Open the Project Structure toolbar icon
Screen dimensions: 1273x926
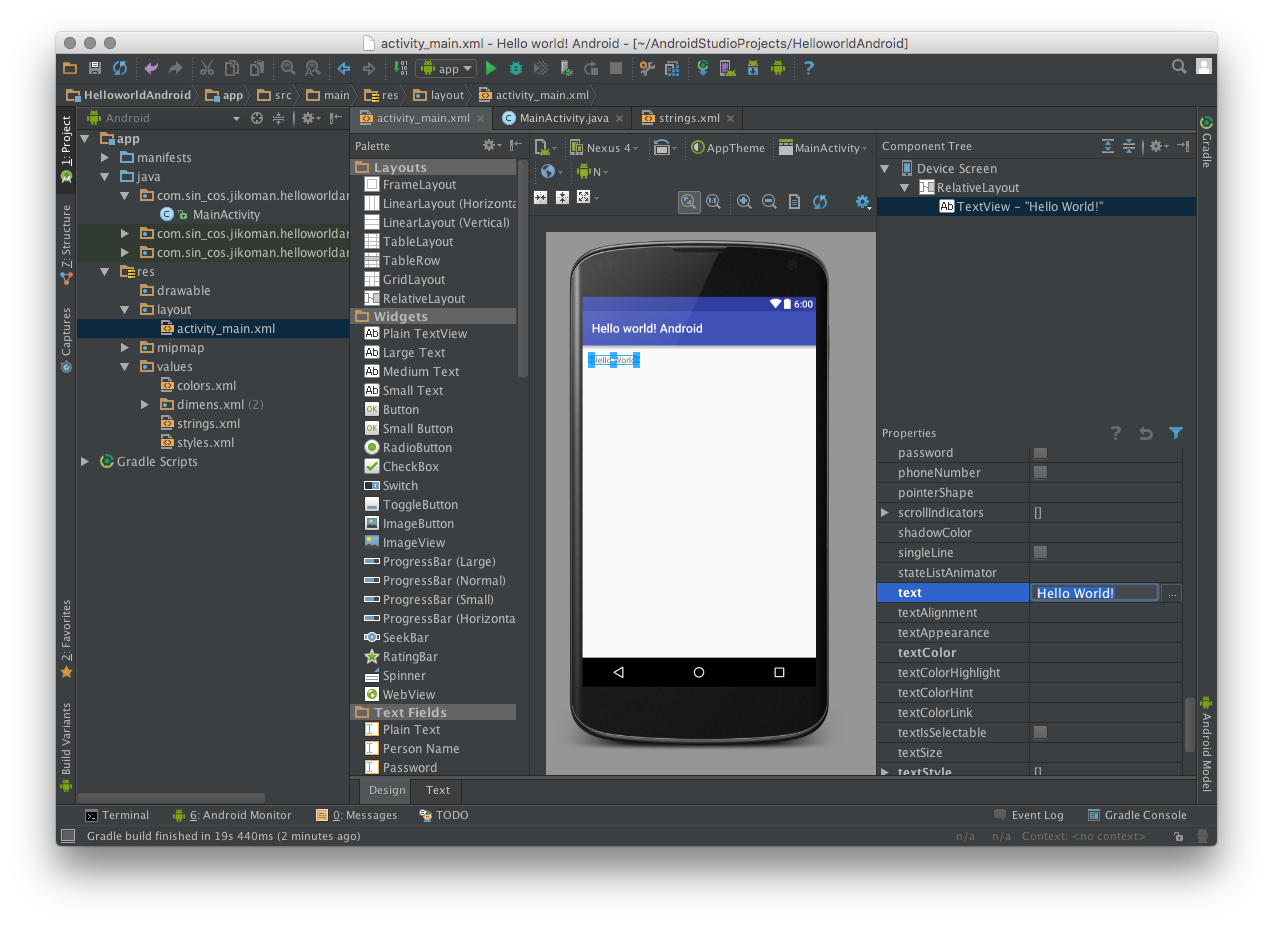pyautogui.click(x=672, y=68)
